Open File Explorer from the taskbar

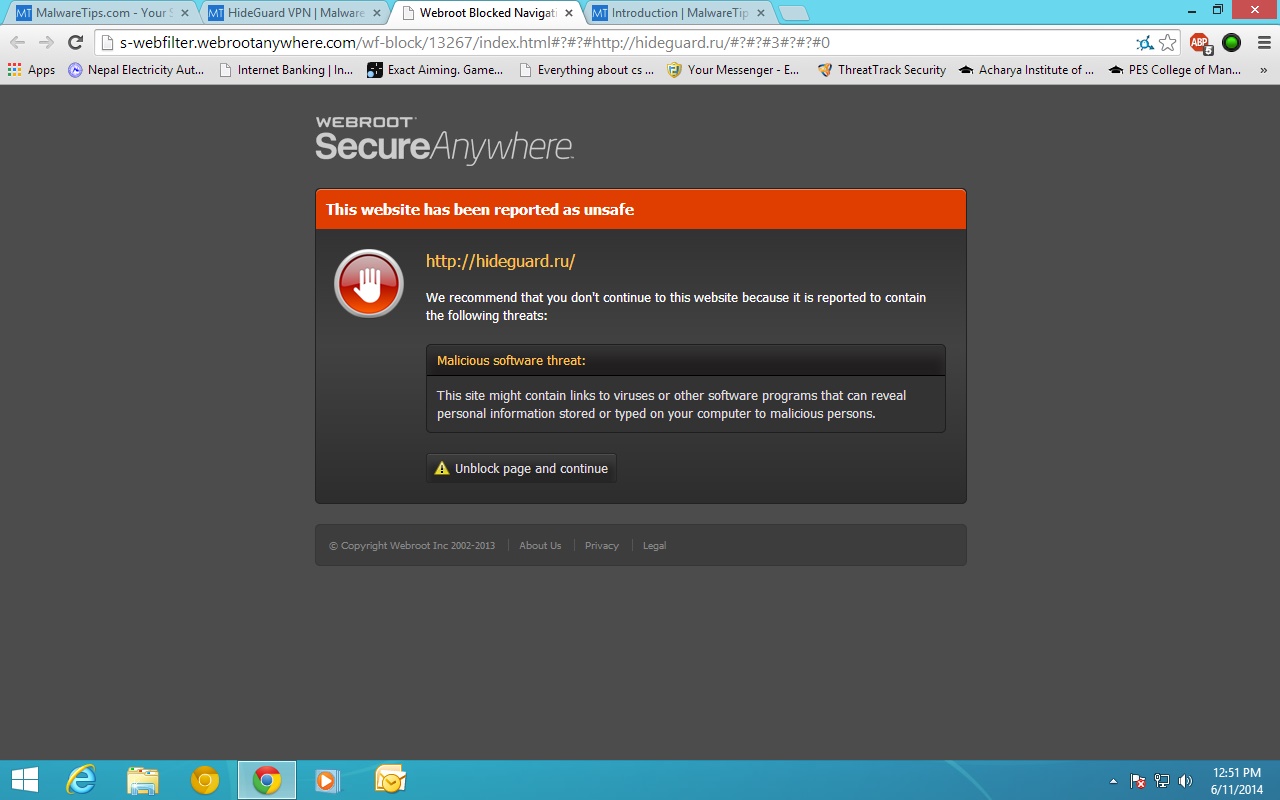point(143,780)
